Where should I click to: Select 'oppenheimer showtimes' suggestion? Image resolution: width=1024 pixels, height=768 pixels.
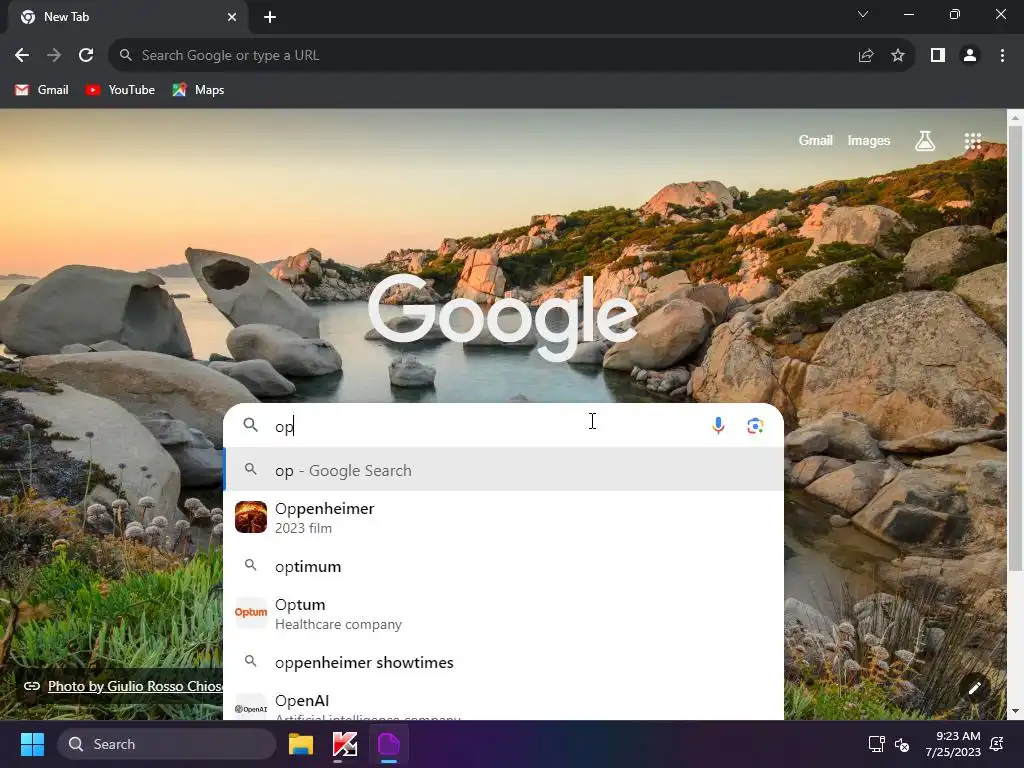(x=504, y=662)
